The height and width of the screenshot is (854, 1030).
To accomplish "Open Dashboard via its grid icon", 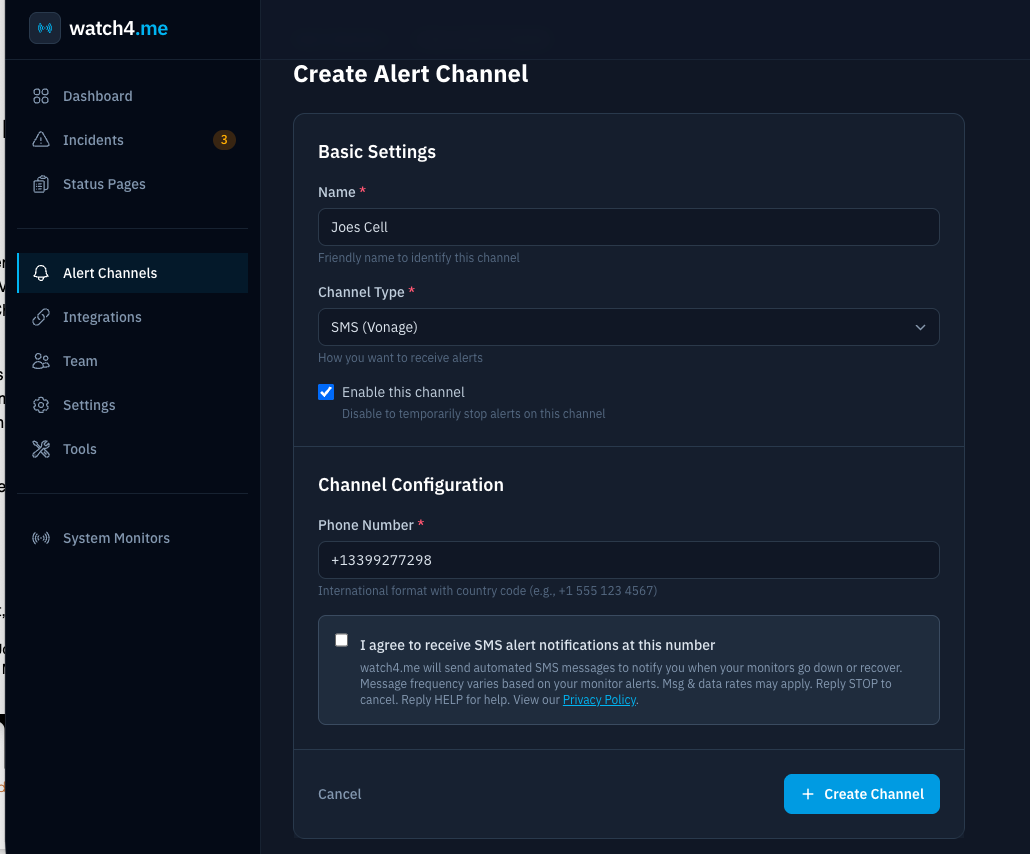I will 41,96.
